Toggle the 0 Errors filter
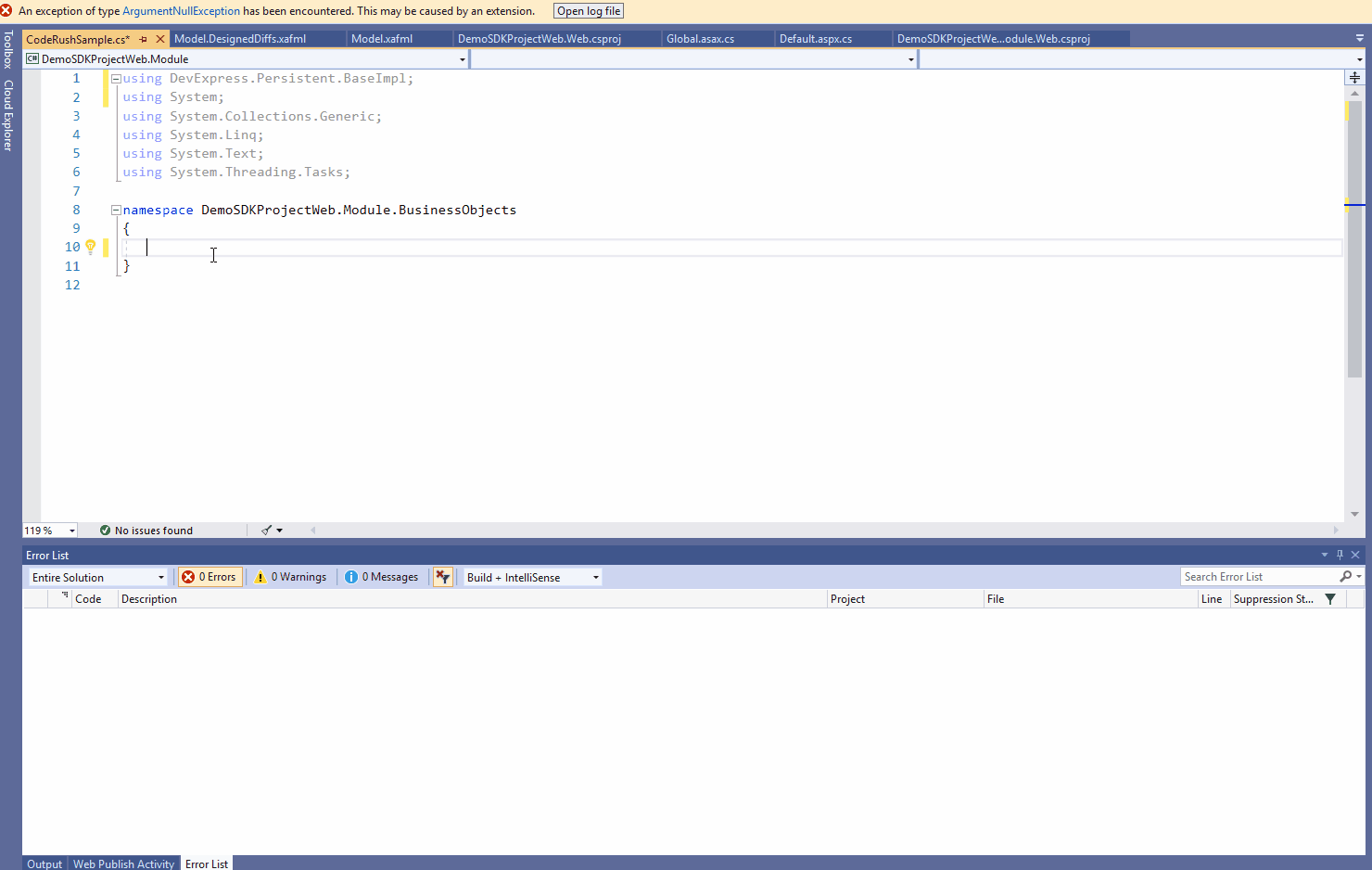The image size is (1372, 870). 210,577
